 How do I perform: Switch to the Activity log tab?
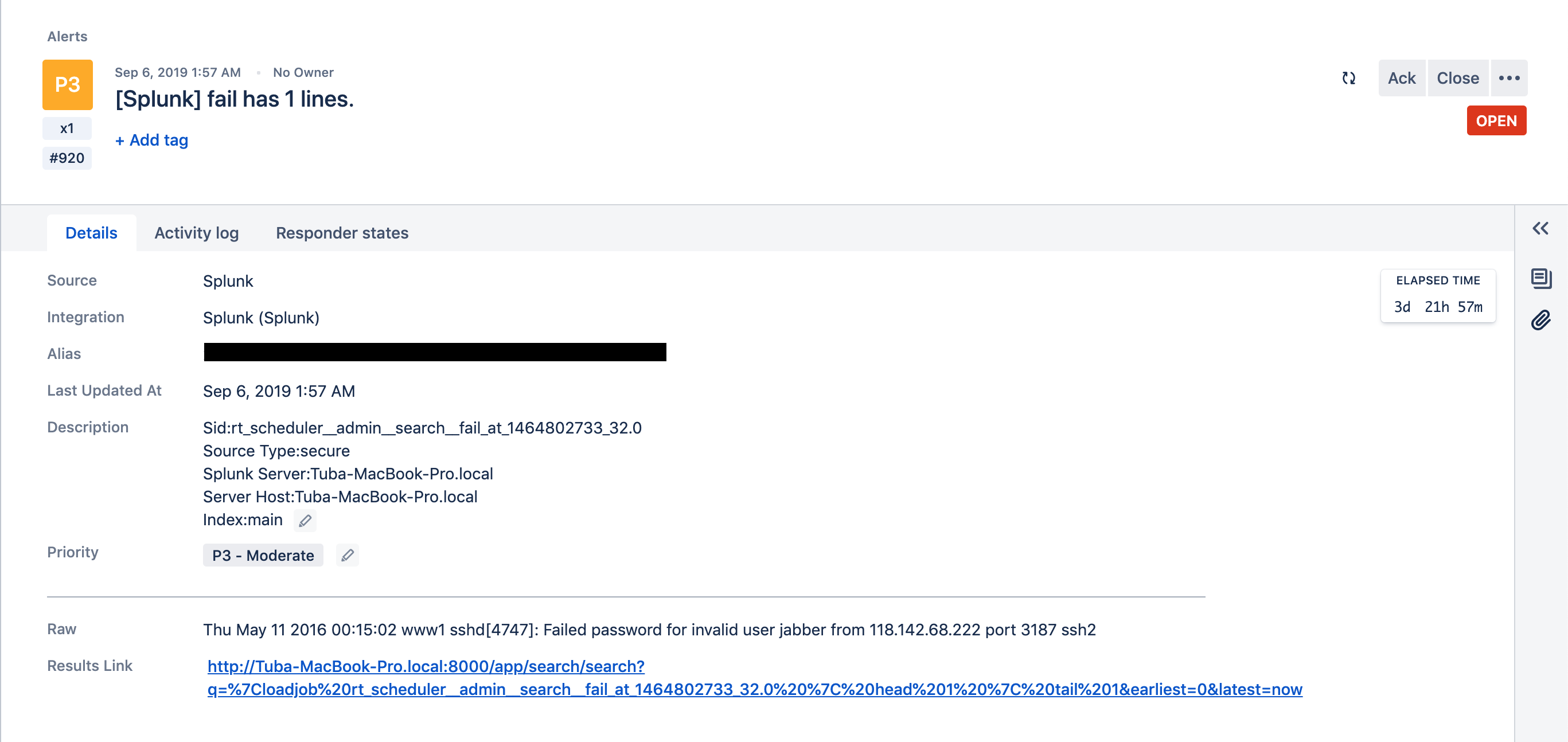196,233
